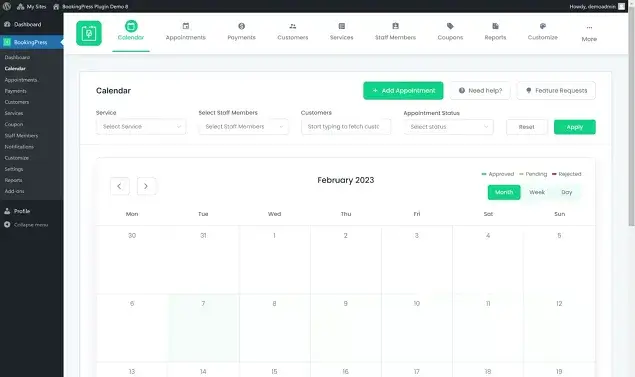Select the Calendar top nav icon
Screen dimensions: 635x377
tap(131, 26)
